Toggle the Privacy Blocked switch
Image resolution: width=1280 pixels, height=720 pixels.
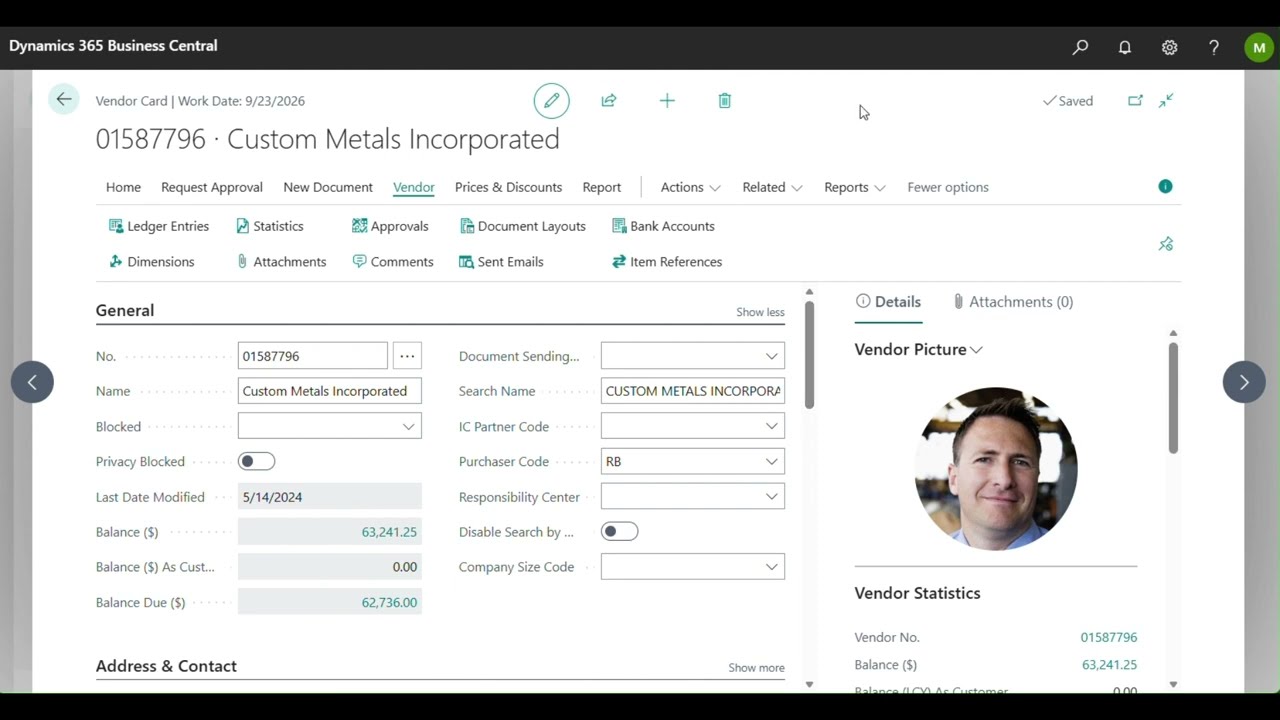click(256, 461)
